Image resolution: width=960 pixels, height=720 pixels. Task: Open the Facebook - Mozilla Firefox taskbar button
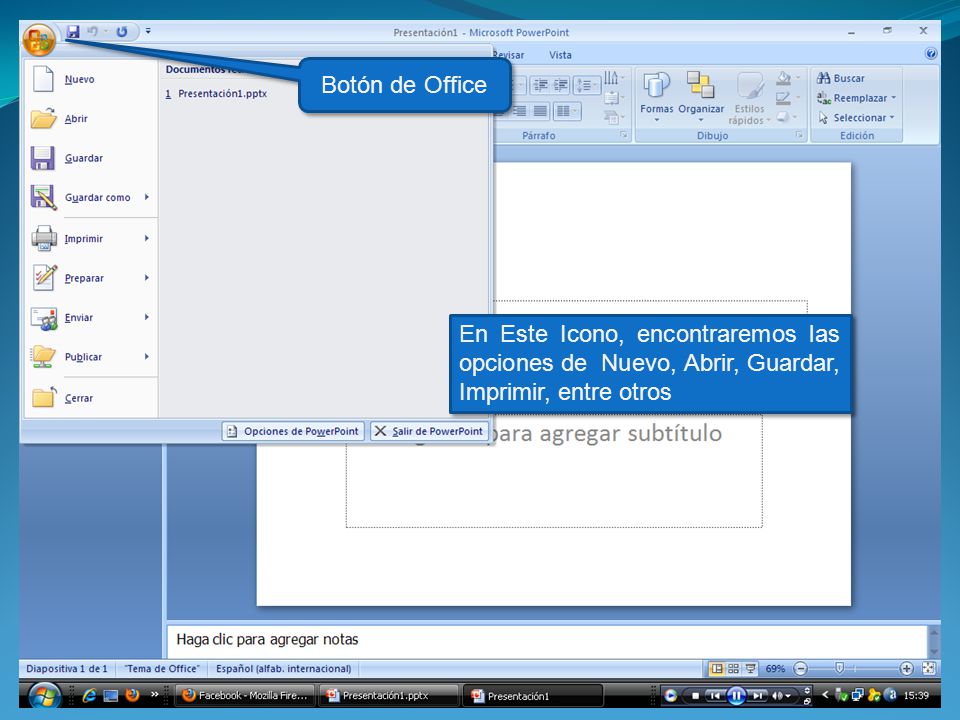[x=246, y=696]
